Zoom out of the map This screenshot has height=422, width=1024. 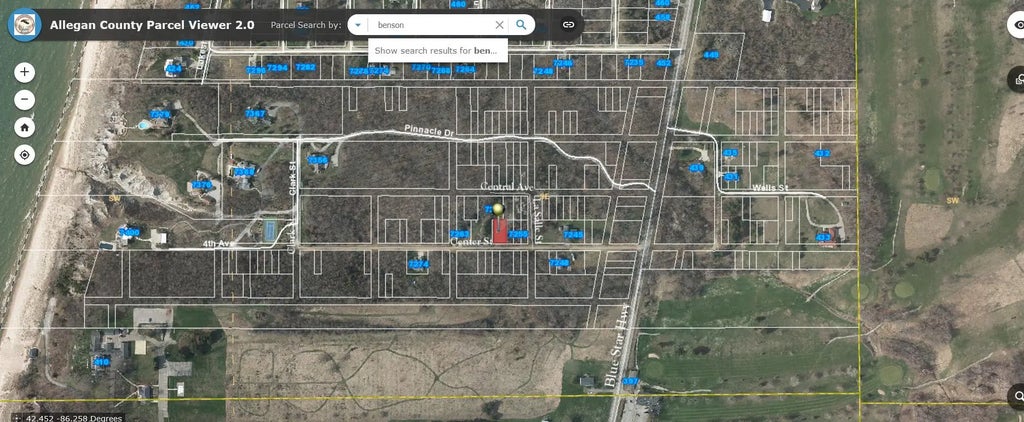[x=24, y=100]
